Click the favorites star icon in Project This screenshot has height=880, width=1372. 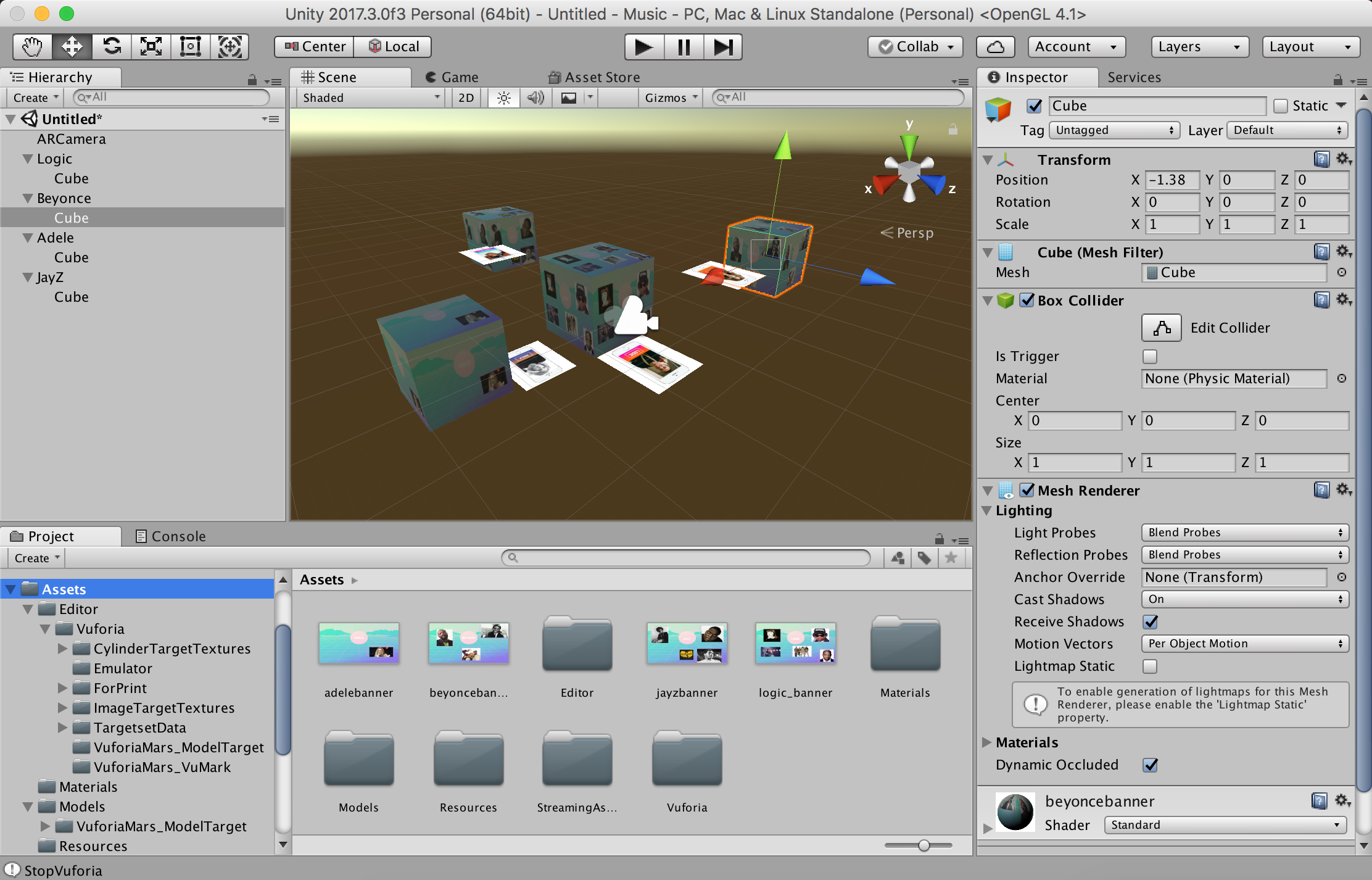click(951, 558)
